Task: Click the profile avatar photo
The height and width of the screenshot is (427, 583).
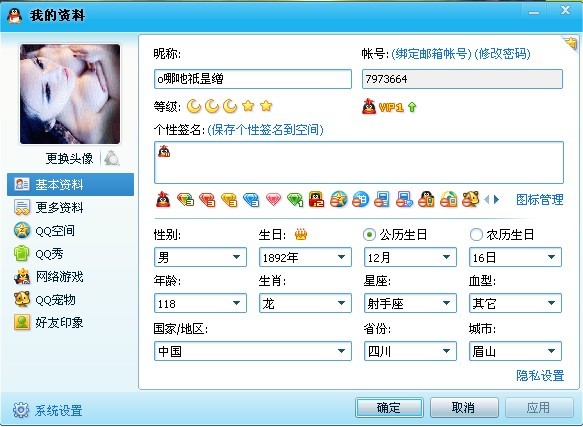Action: click(x=70, y=94)
